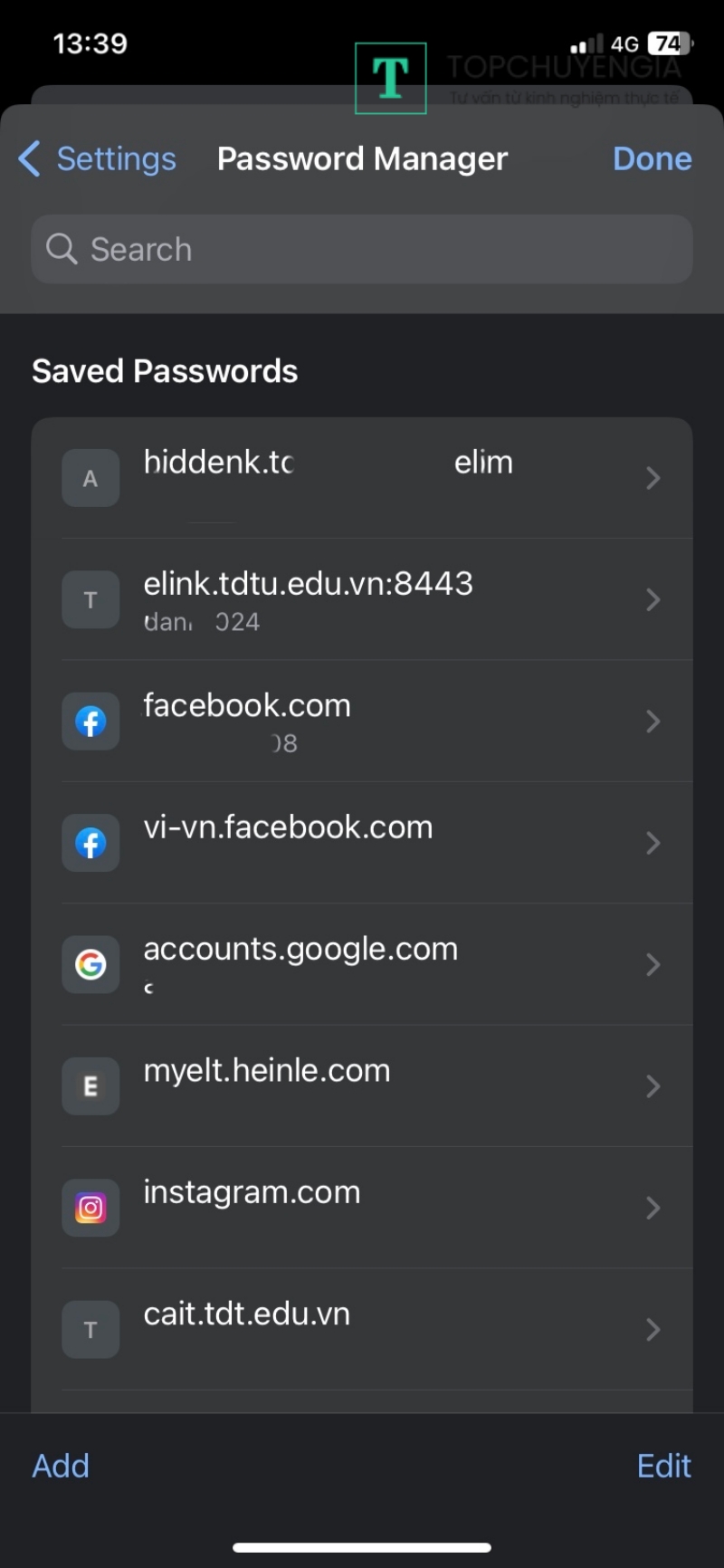Viewport: 724px width, 1568px height.
Task: Open the vi-vn.facebook.com password entry
Action: point(362,843)
